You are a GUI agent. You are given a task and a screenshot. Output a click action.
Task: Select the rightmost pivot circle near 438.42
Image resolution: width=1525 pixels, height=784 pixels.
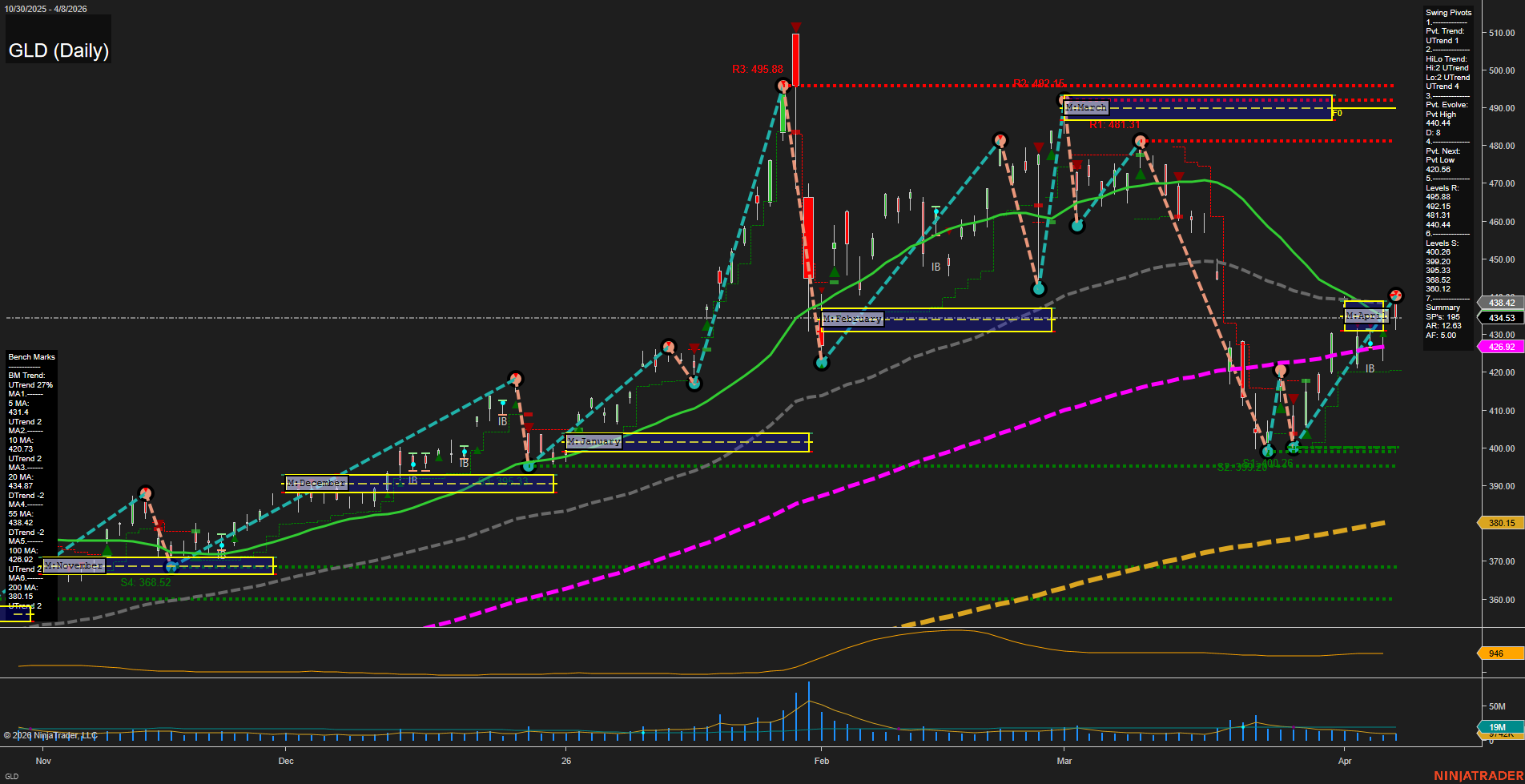(x=1395, y=295)
